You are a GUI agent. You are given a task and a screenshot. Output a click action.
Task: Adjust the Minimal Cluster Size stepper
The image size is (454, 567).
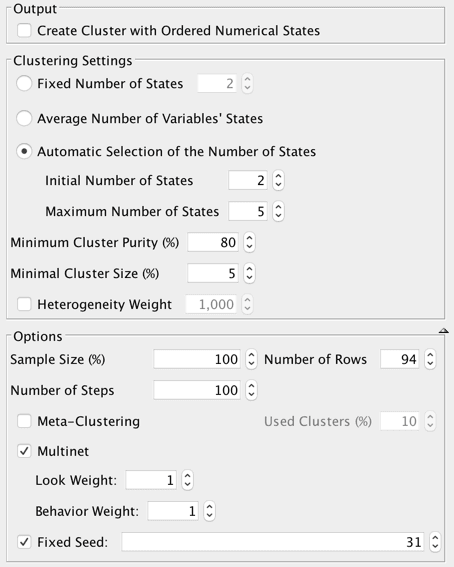[249, 273]
